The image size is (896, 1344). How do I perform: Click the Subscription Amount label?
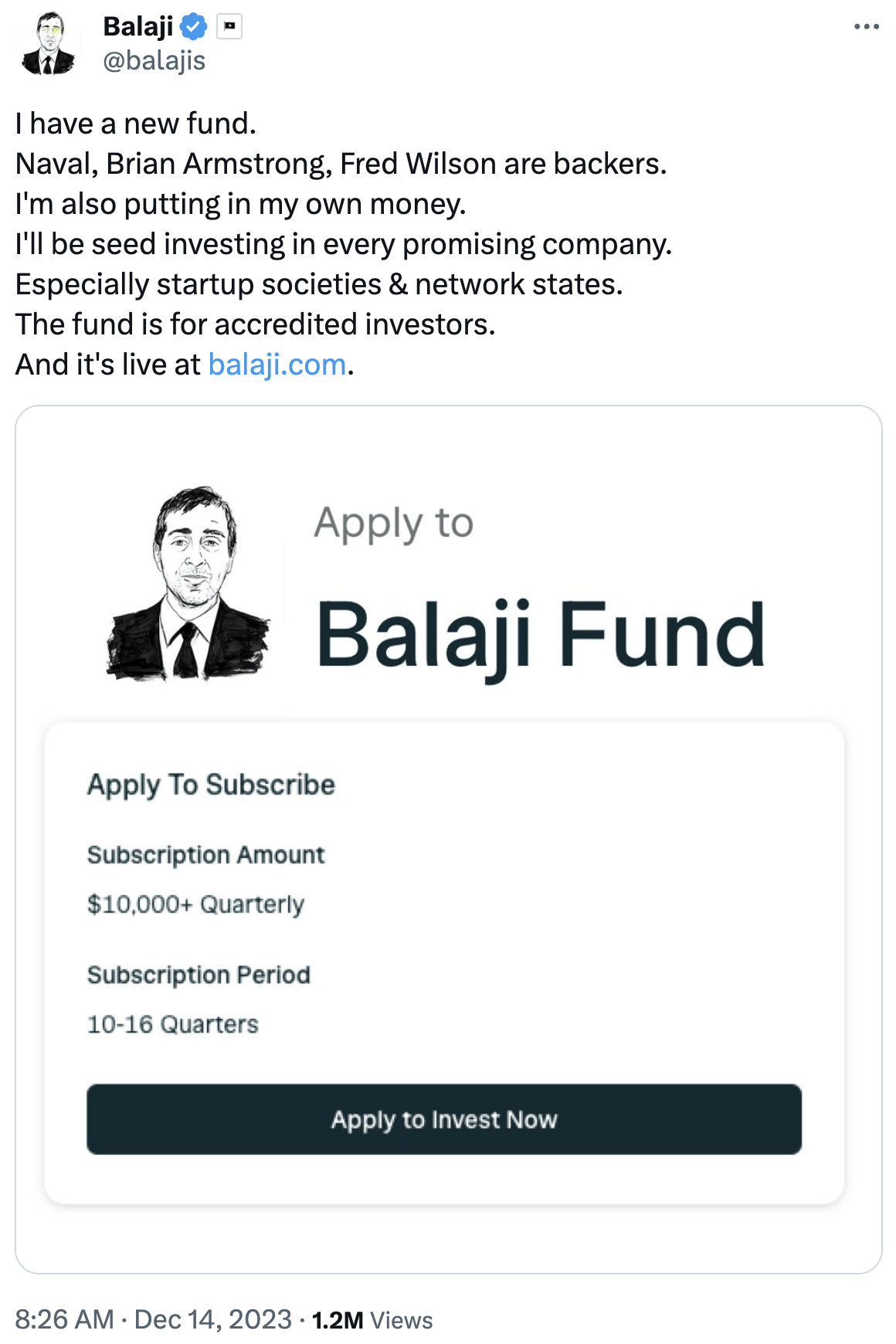205,855
